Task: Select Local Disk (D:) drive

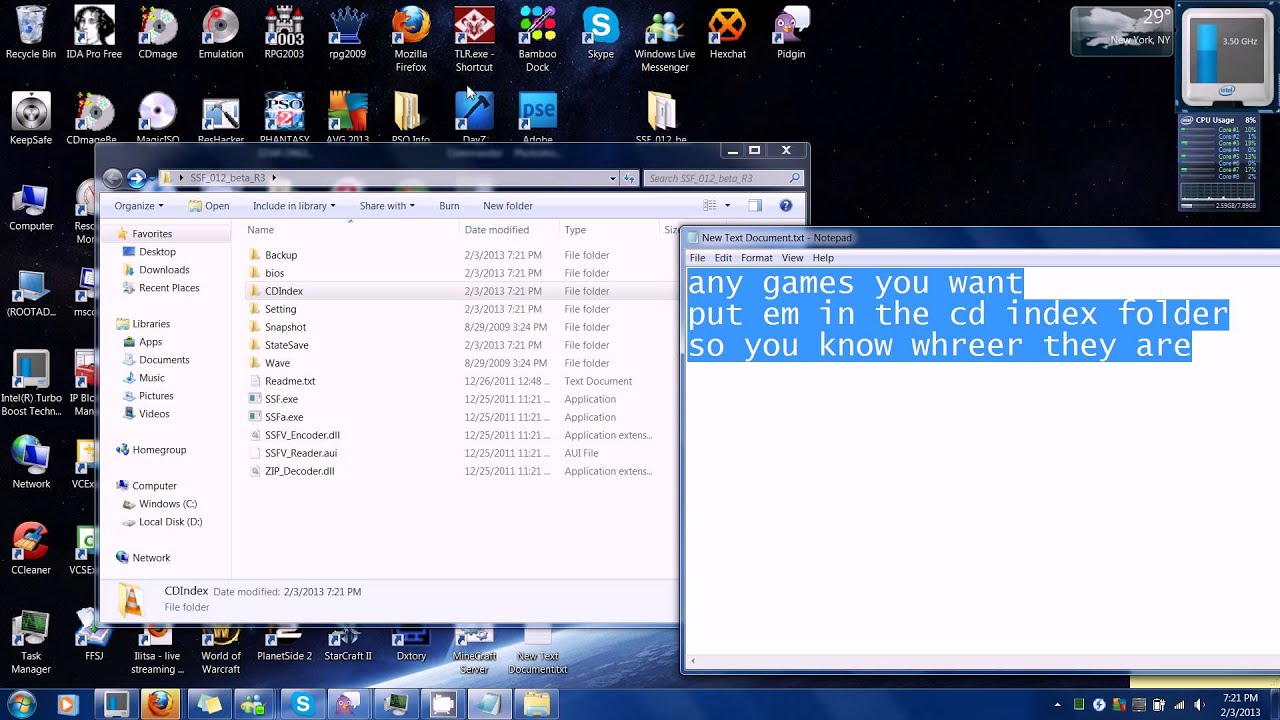Action: (x=170, y=522)
